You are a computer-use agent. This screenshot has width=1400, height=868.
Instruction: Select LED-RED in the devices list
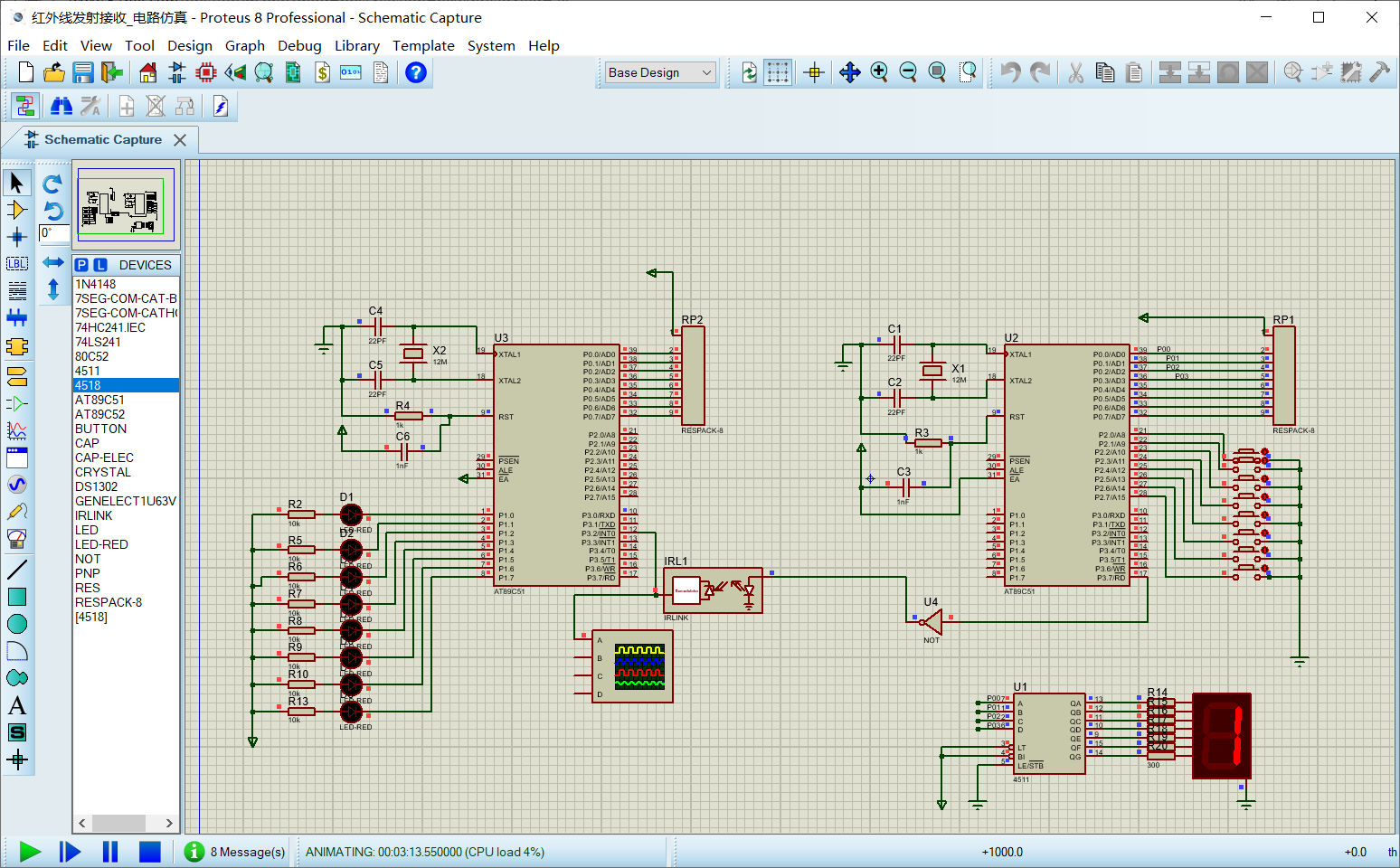(126, 544)
